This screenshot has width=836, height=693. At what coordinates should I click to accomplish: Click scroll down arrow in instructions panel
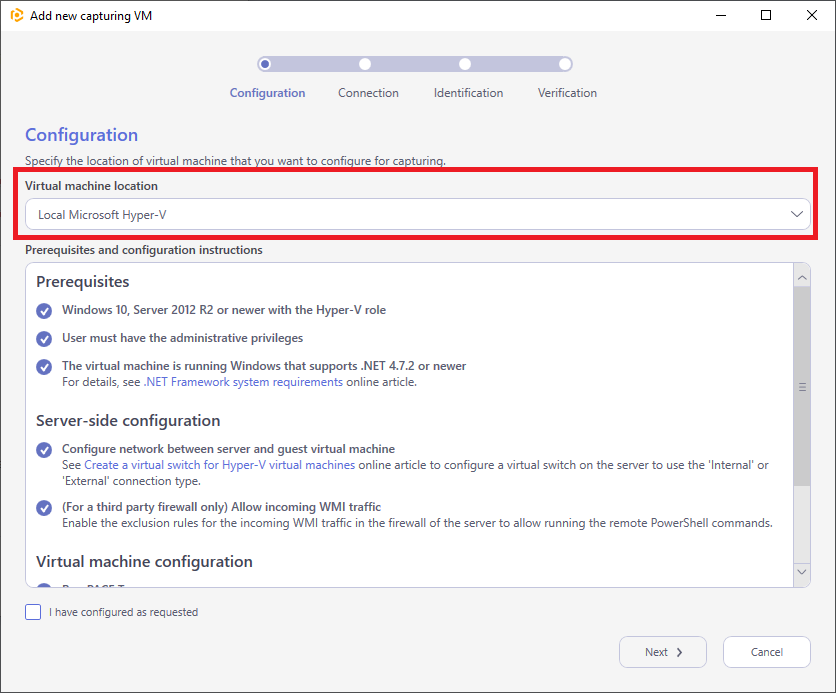tap(802, 572)
